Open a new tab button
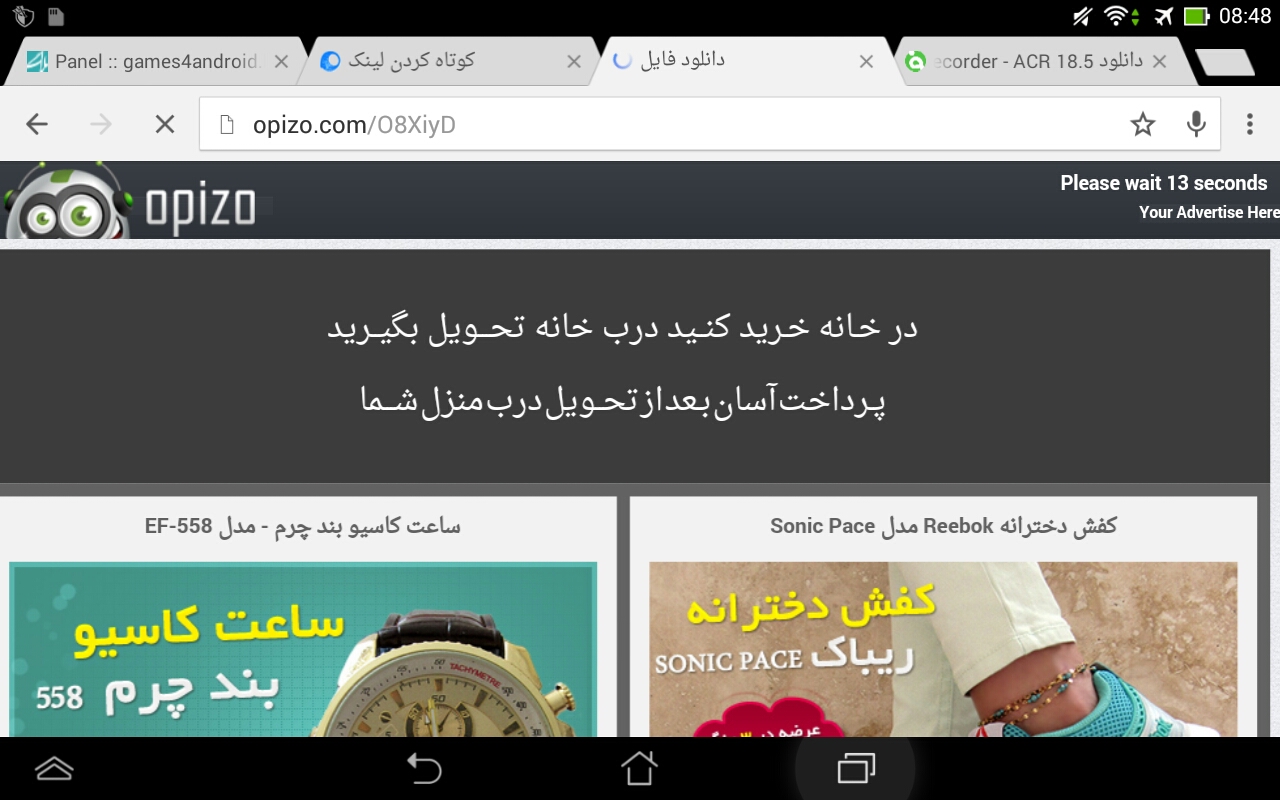 (x=1225, y=62)
